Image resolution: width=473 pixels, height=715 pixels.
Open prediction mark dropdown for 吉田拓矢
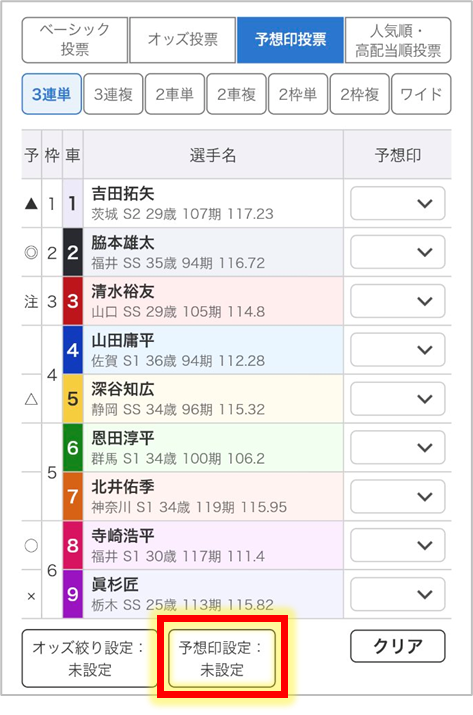[398, 203]
